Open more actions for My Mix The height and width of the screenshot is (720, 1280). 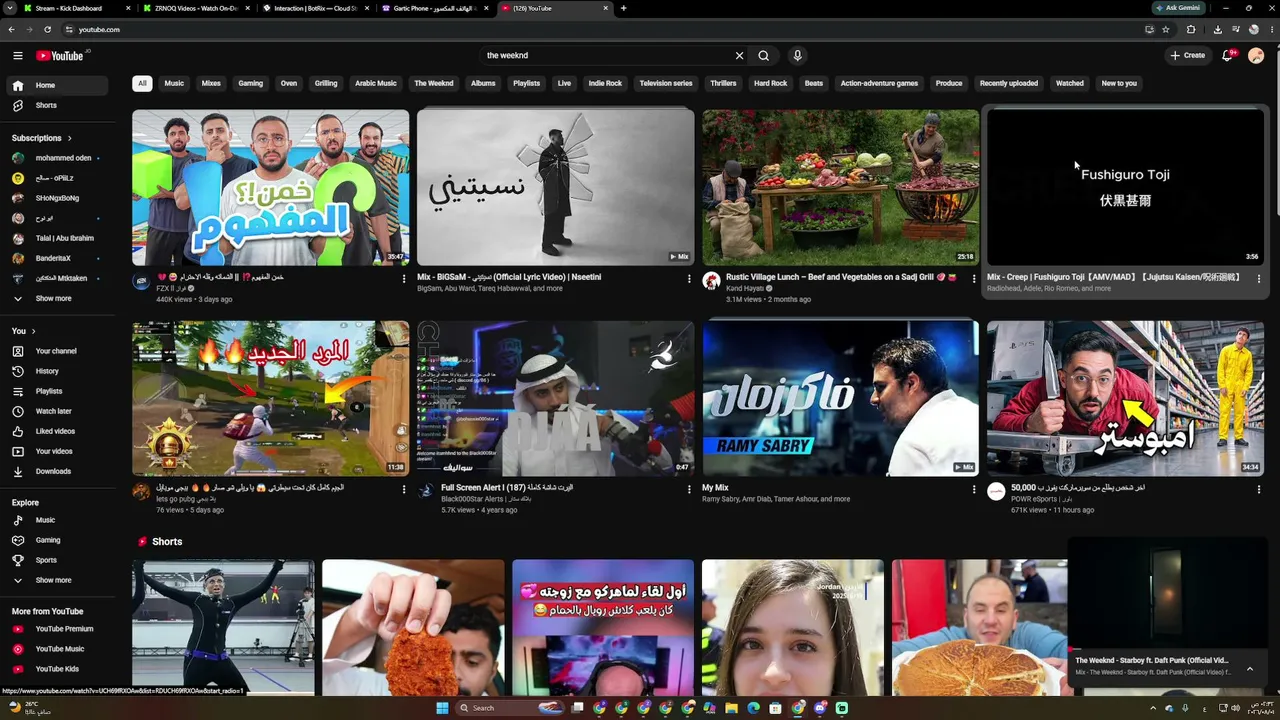tap(974, 490)
